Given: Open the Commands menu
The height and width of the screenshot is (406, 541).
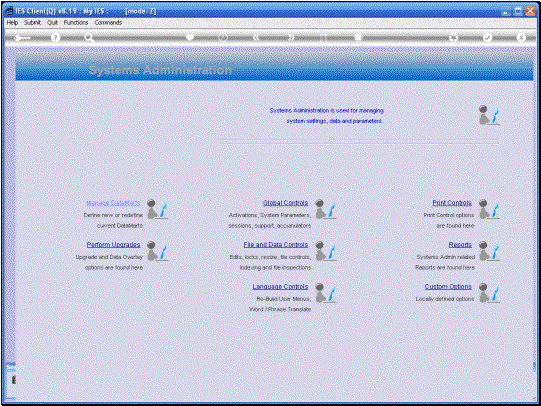Looking at the screenshot, I should click(x=108, y=22).
